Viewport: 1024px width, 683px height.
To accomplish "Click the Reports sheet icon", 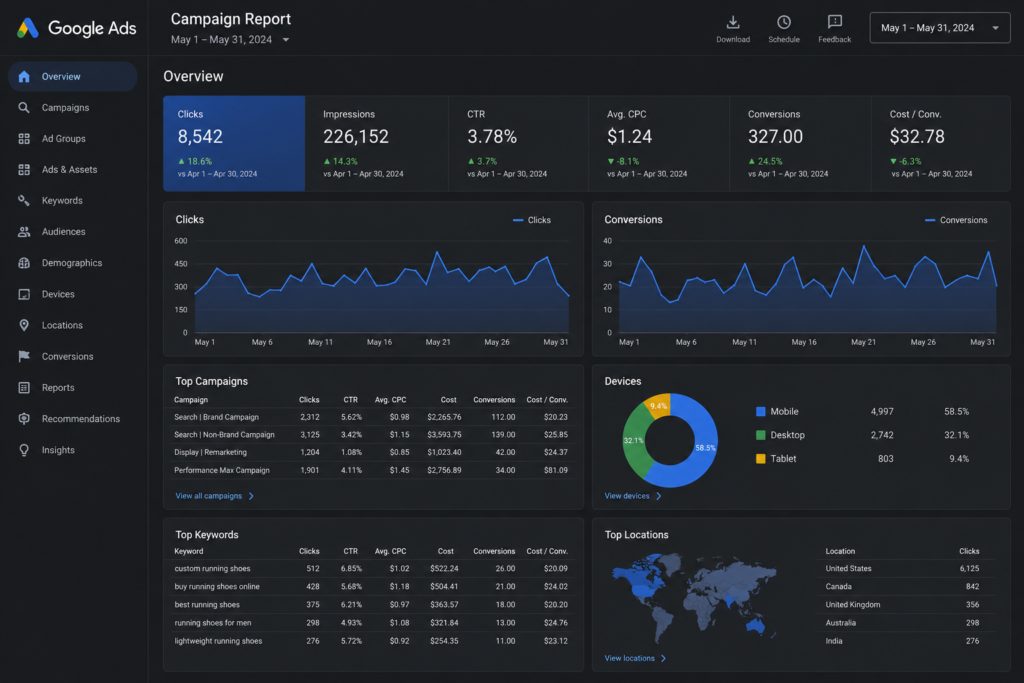I will pos(24,387).
